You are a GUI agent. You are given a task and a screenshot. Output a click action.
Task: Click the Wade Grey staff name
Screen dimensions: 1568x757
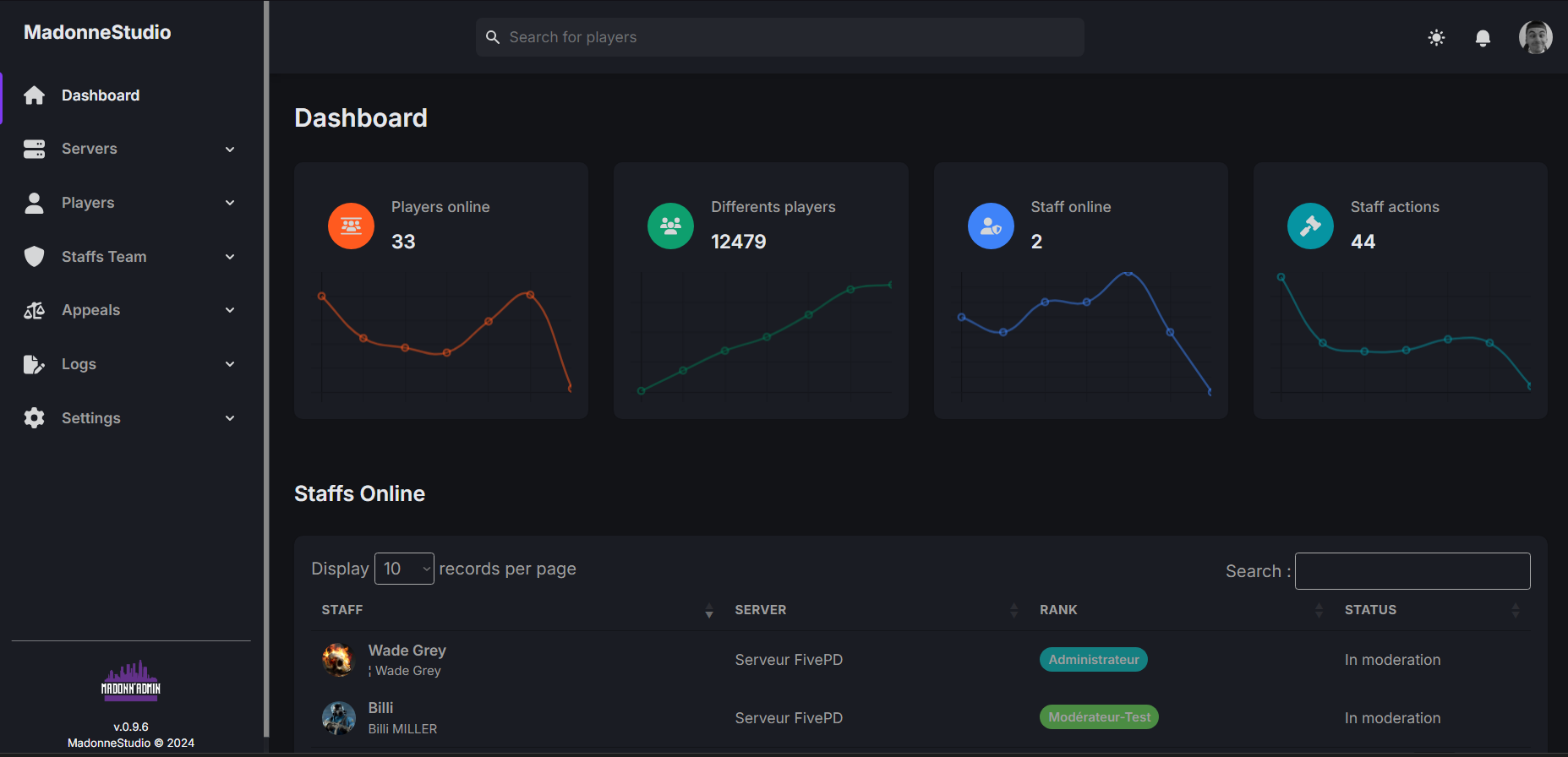(x=407, y=651)
